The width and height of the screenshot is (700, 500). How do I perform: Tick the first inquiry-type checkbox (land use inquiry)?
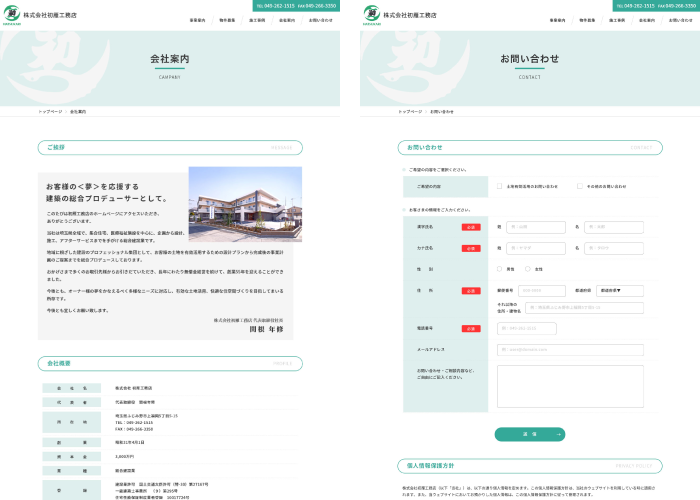click(x=499, y=186)
